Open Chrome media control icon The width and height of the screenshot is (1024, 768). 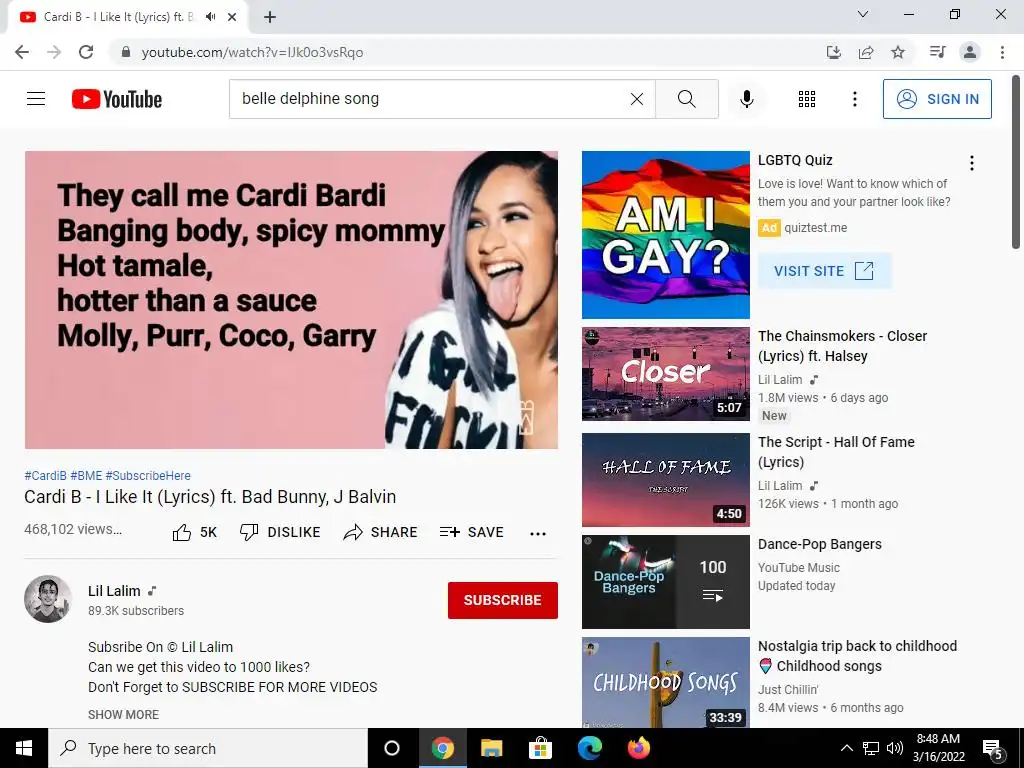(x=937, y=52)
